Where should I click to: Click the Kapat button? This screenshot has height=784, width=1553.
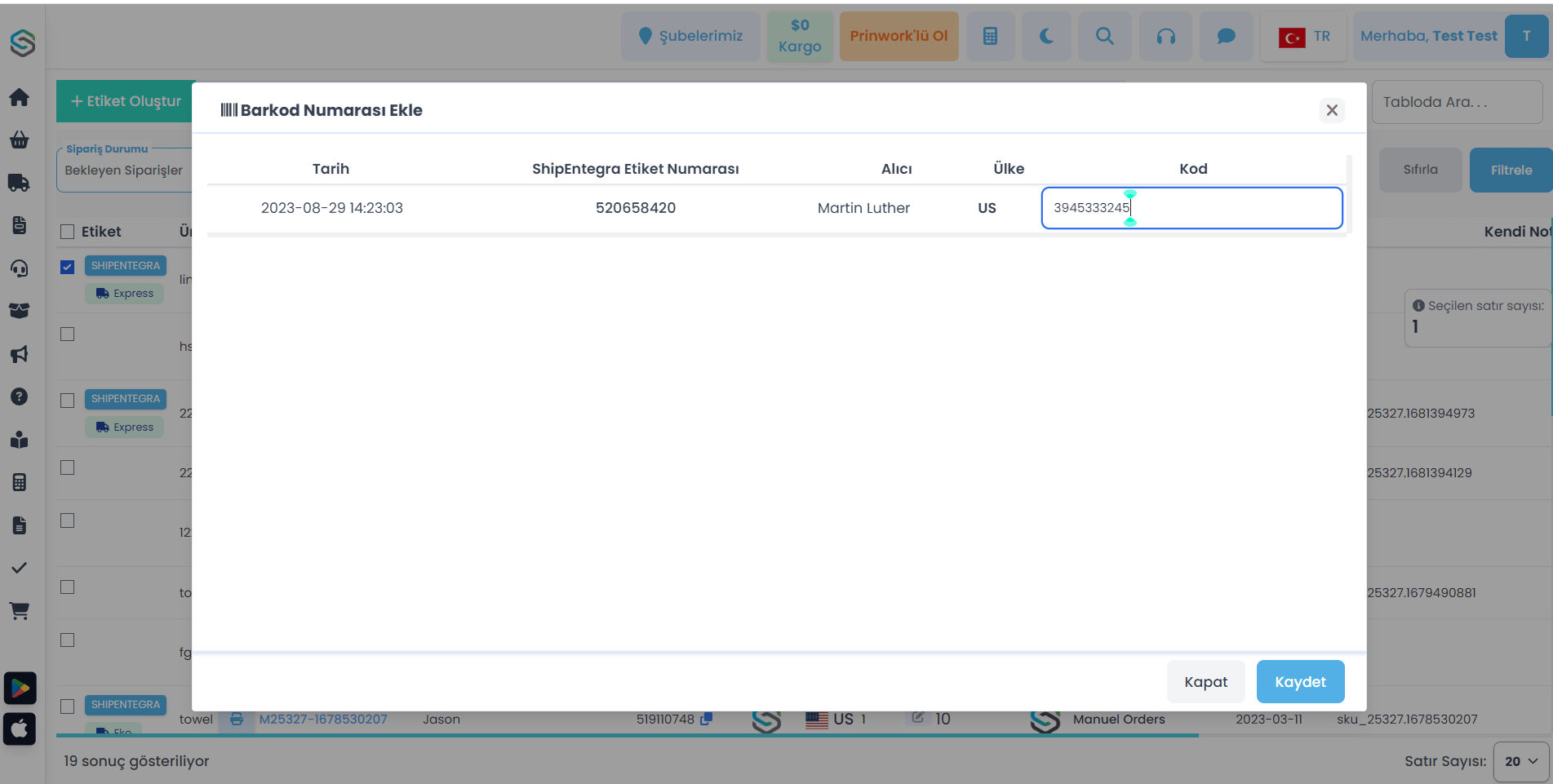[1205, 681]
